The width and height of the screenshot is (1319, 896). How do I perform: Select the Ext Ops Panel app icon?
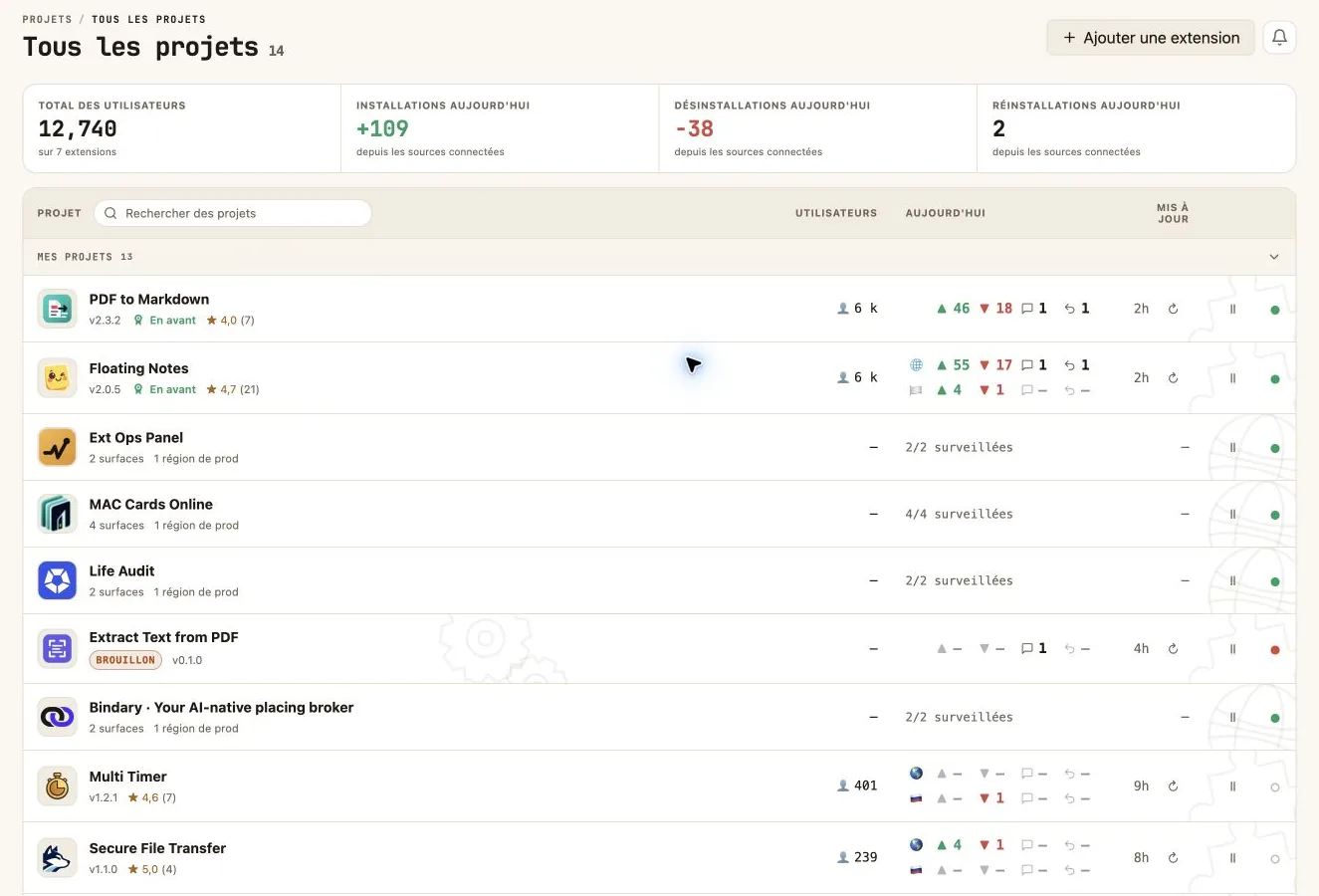[58, 447]
